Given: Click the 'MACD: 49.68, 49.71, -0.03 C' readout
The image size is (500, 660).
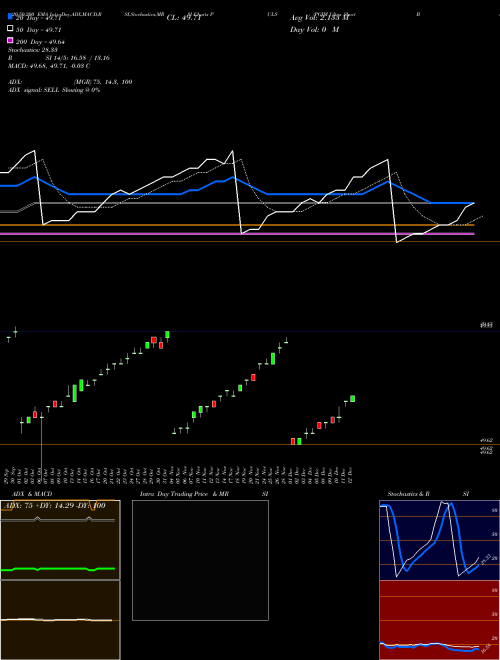Looking at the screenshot, I should click(49, 66).
